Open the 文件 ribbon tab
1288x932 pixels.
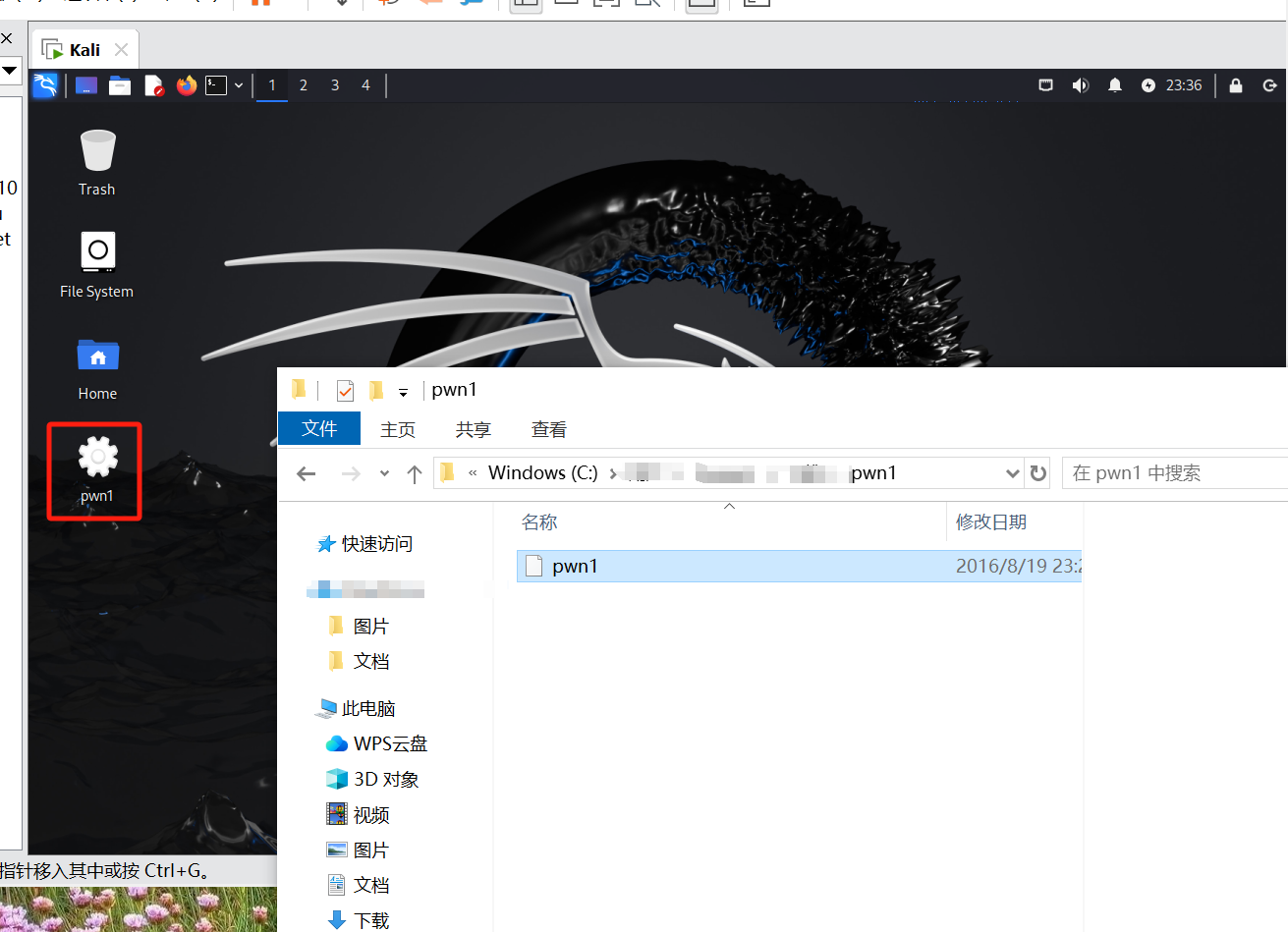point(319,429)
